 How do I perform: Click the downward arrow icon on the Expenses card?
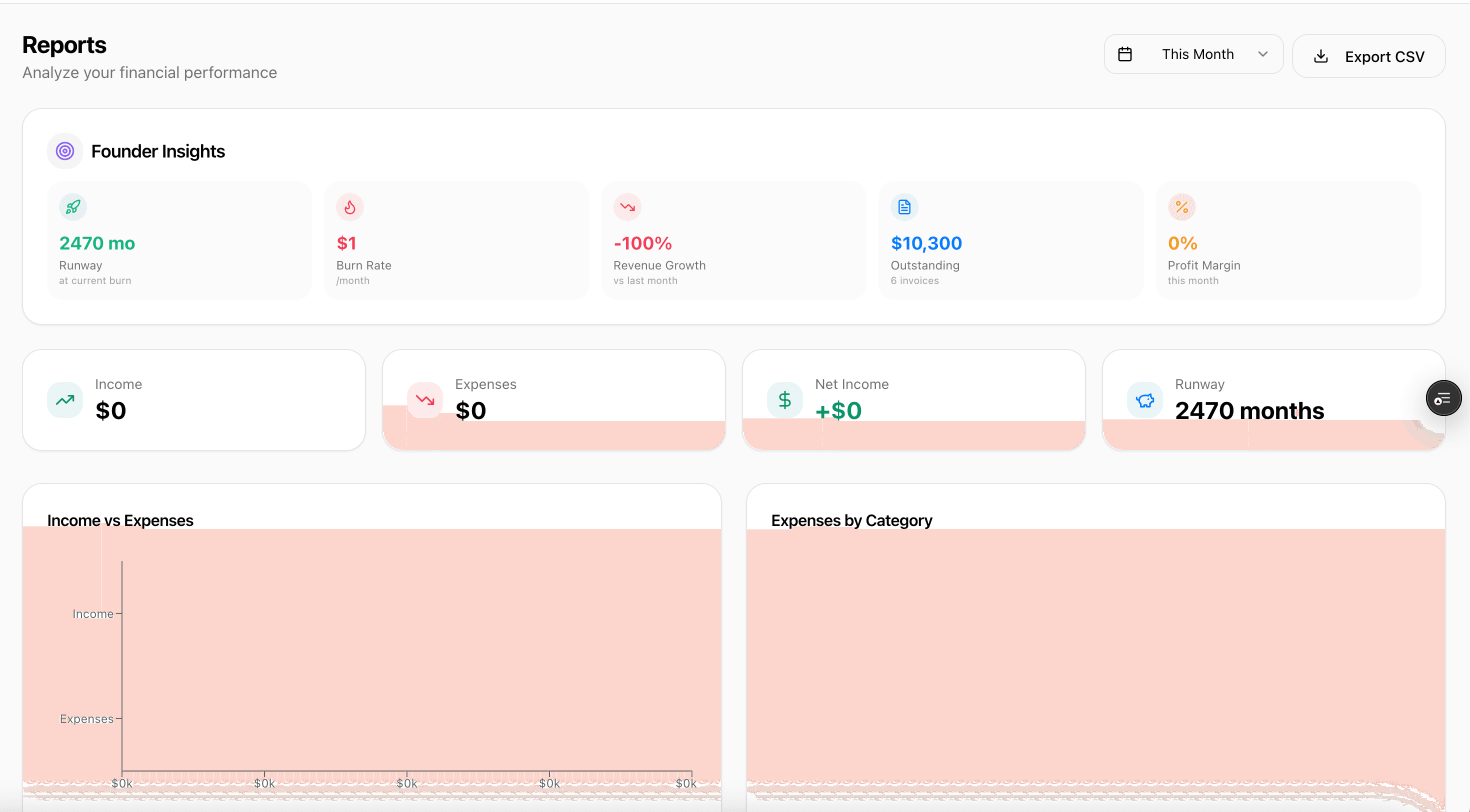424,399
